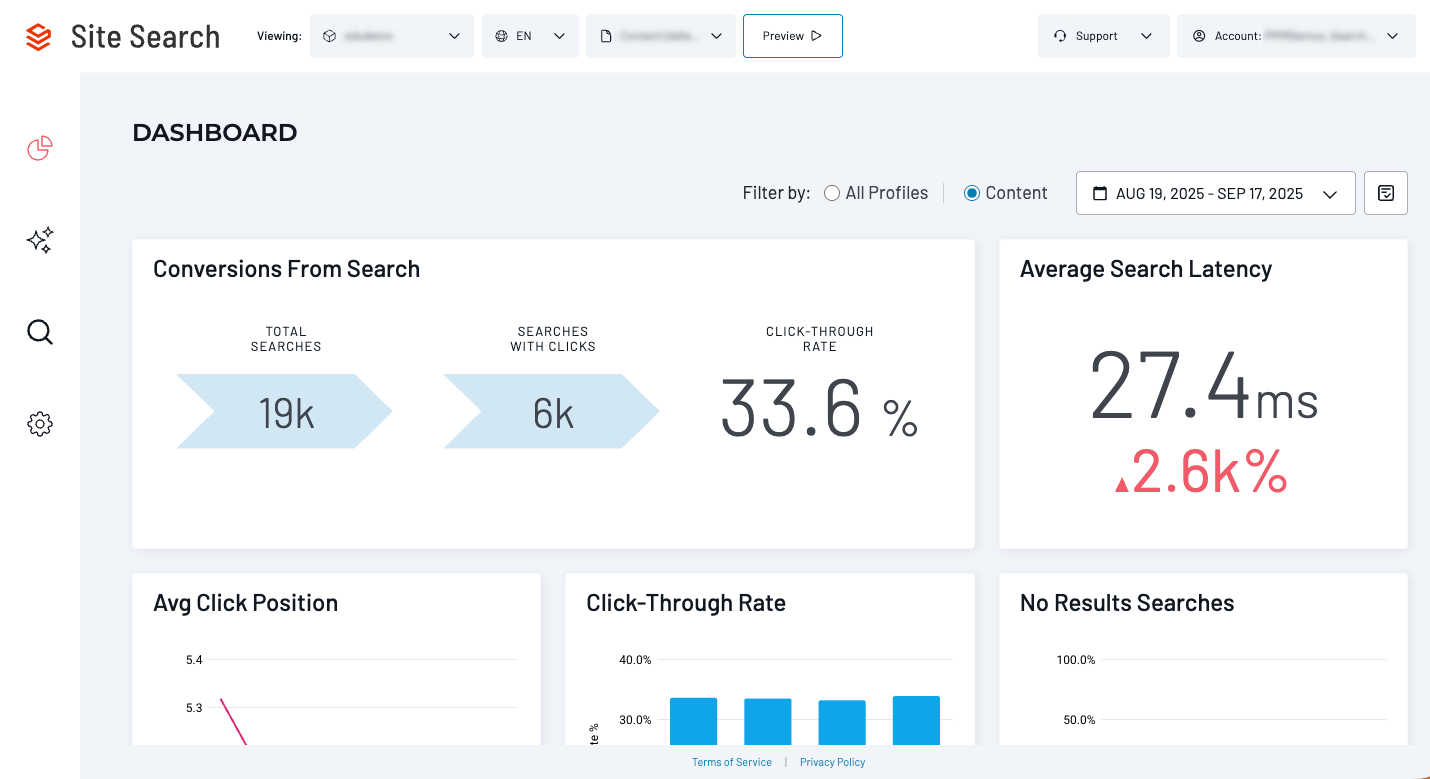Image resolution: width=1430 pixels, height=779 pixels.
Task: Click the CLICK-THROUGH RATE label
Action: 820,339
